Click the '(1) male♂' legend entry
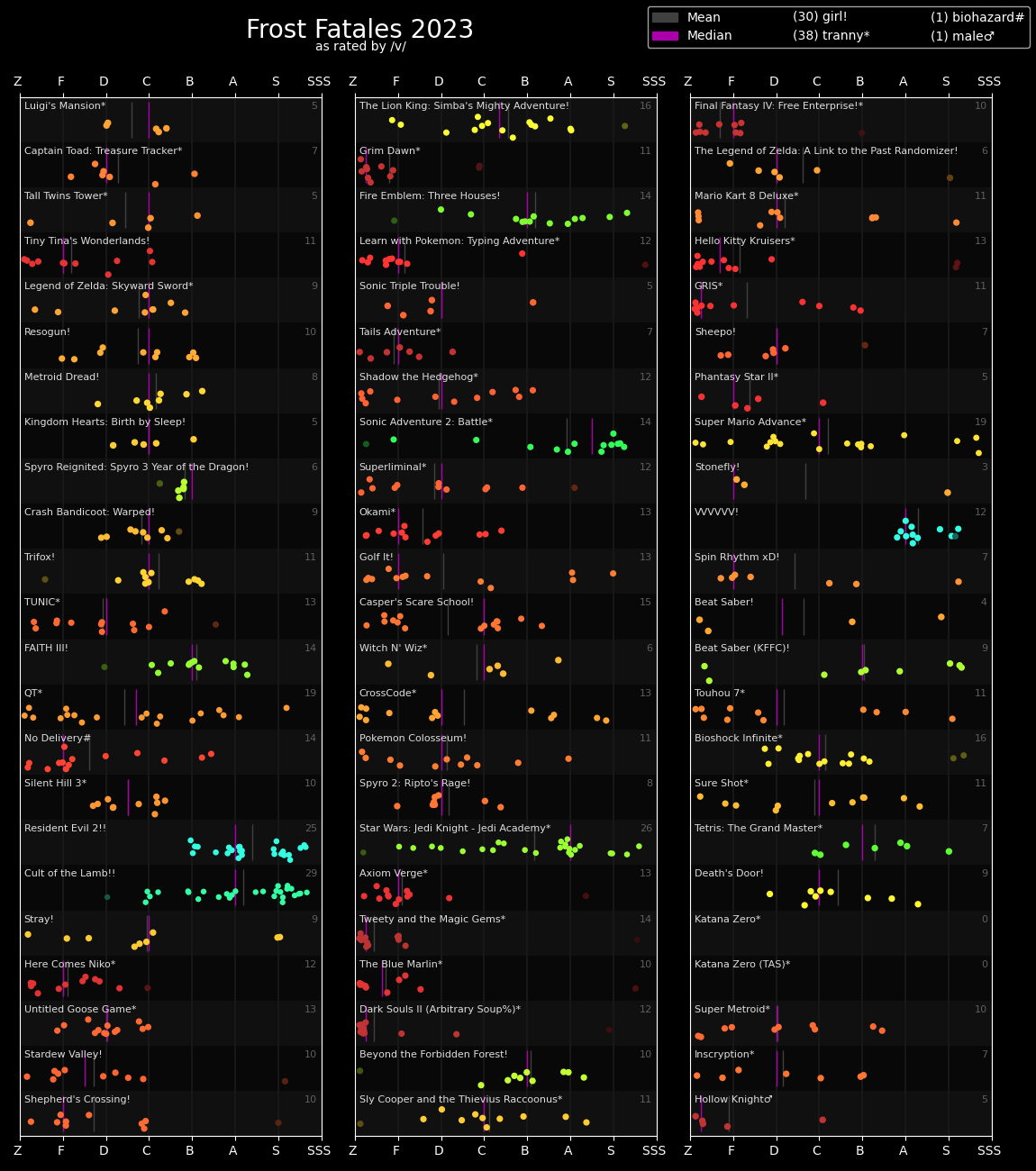 pyautogui.click(x=962, y=36)
